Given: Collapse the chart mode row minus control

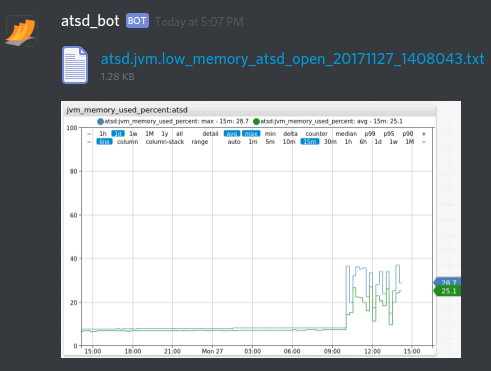Looking at the screenshot, I should pyautogui.click(x=89, y=142).
